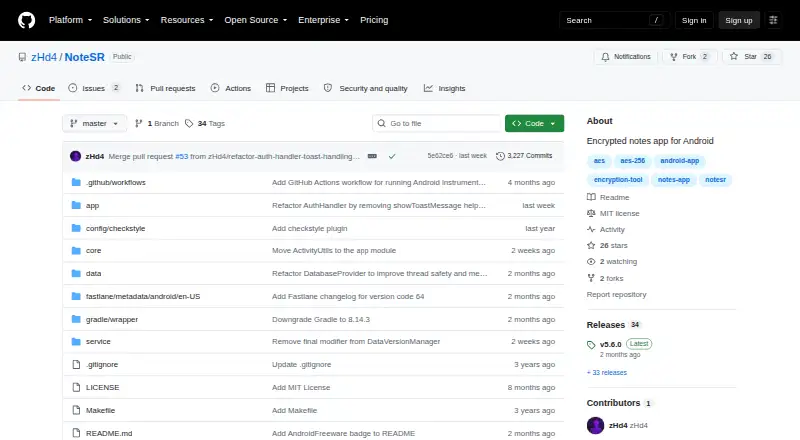
Task: Expand the commit message ellipsis button
Action: (372, 156)
